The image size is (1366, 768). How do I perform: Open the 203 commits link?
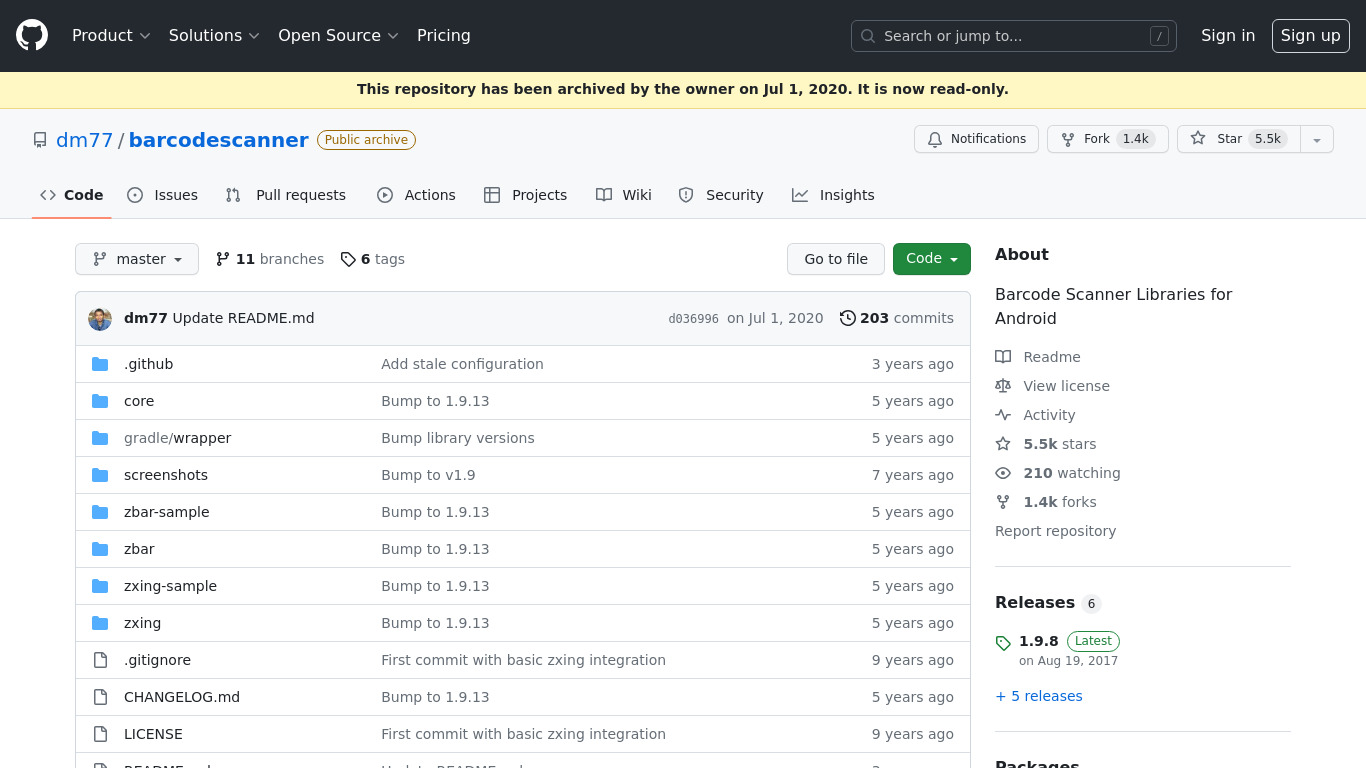point(897,318)
